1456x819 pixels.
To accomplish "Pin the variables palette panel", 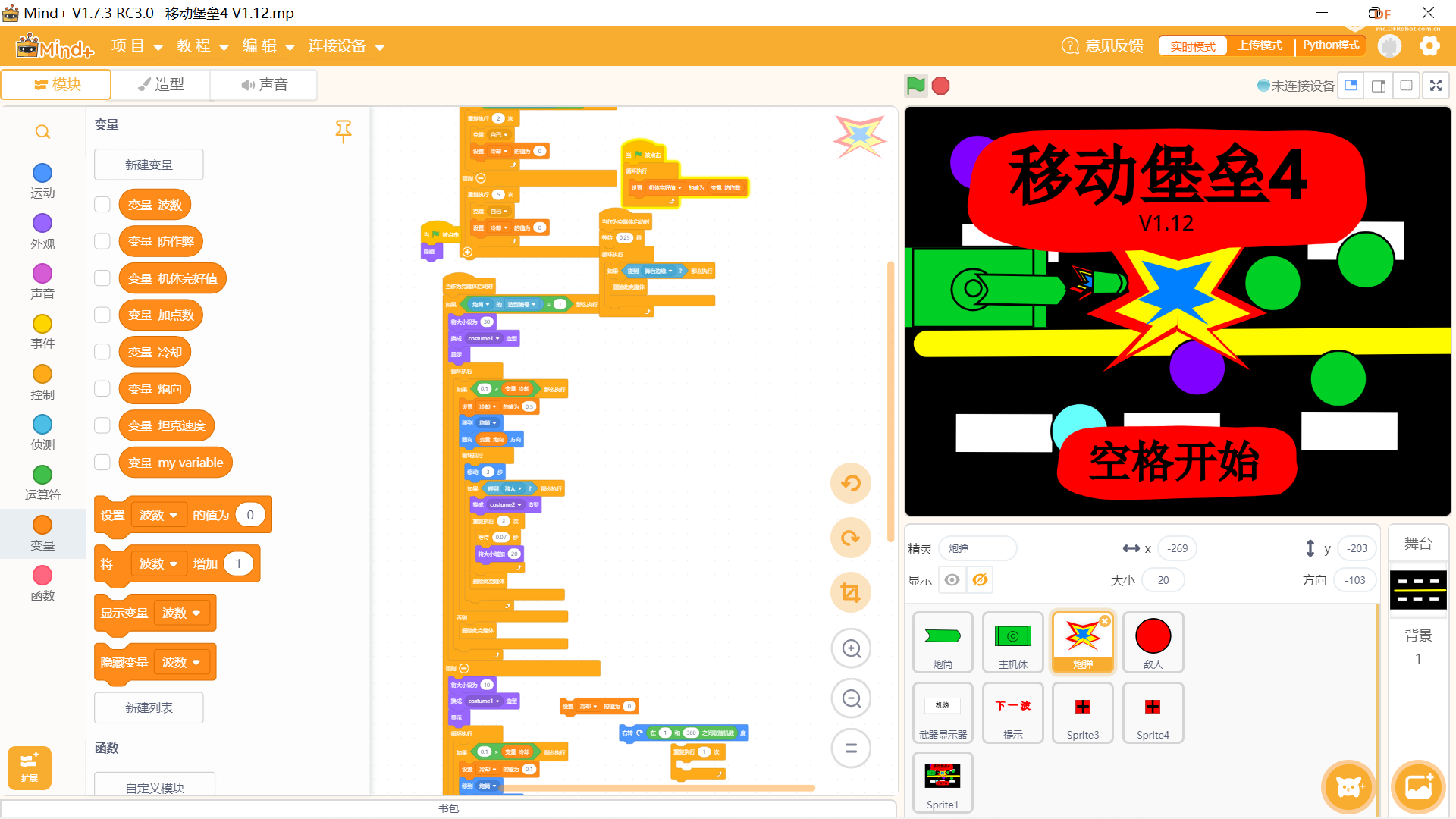I will point(344,130).
